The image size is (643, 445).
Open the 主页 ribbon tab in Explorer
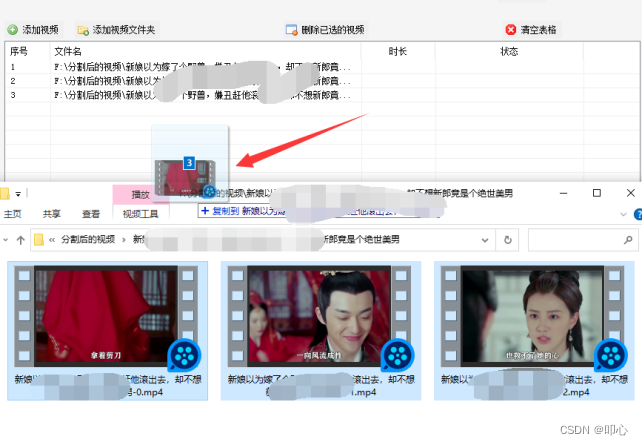coord(13,214)
